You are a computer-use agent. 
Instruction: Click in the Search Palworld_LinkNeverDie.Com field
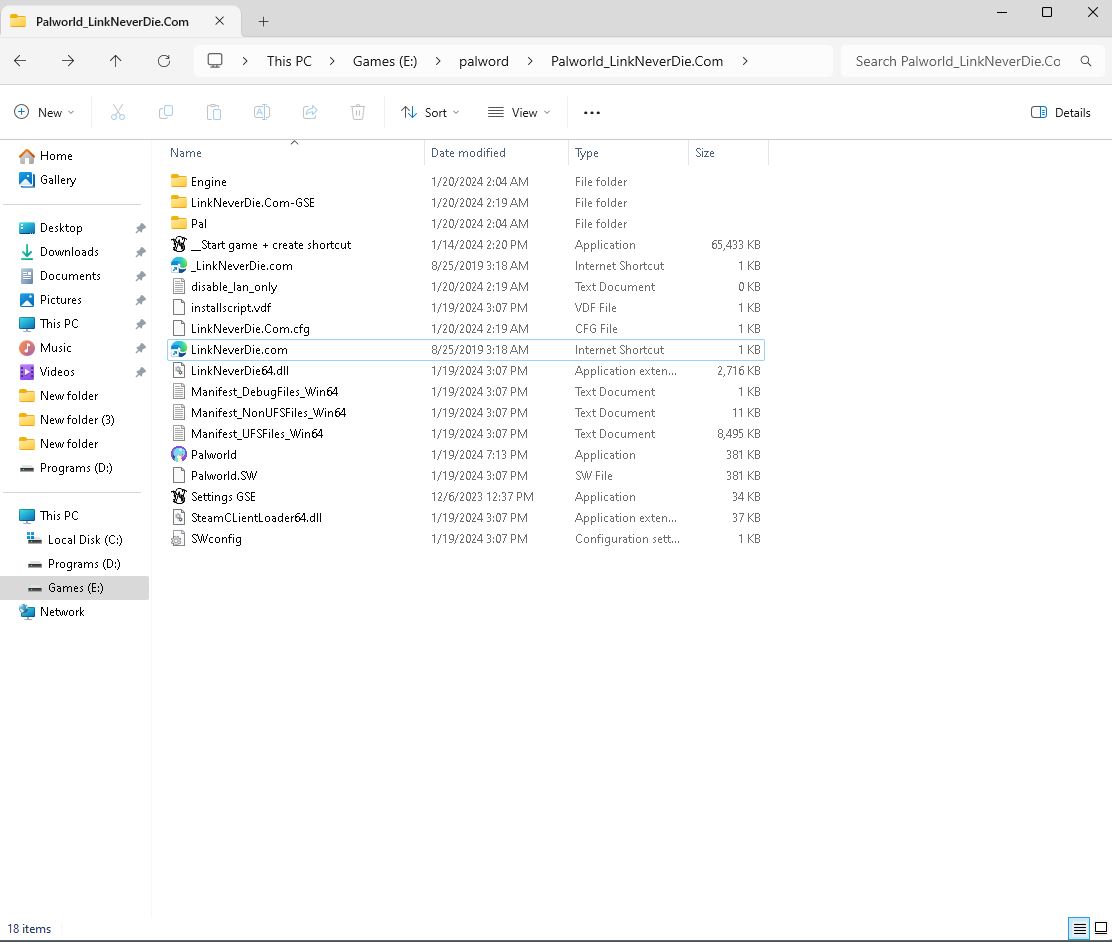(x=957, y=61)
